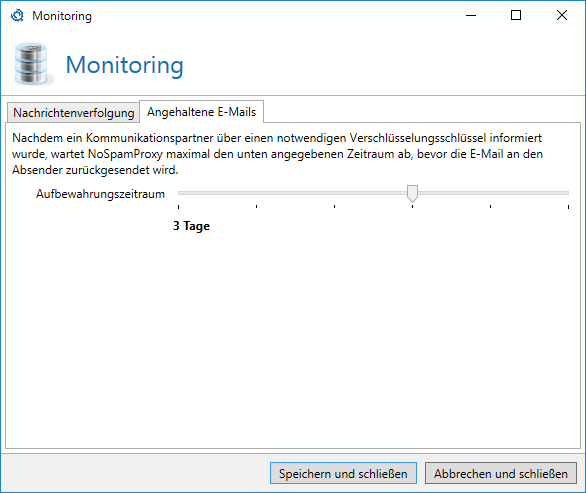Set slider to the third tick mark
Viewport: 586px width, 493px height.
click(334, 193)
